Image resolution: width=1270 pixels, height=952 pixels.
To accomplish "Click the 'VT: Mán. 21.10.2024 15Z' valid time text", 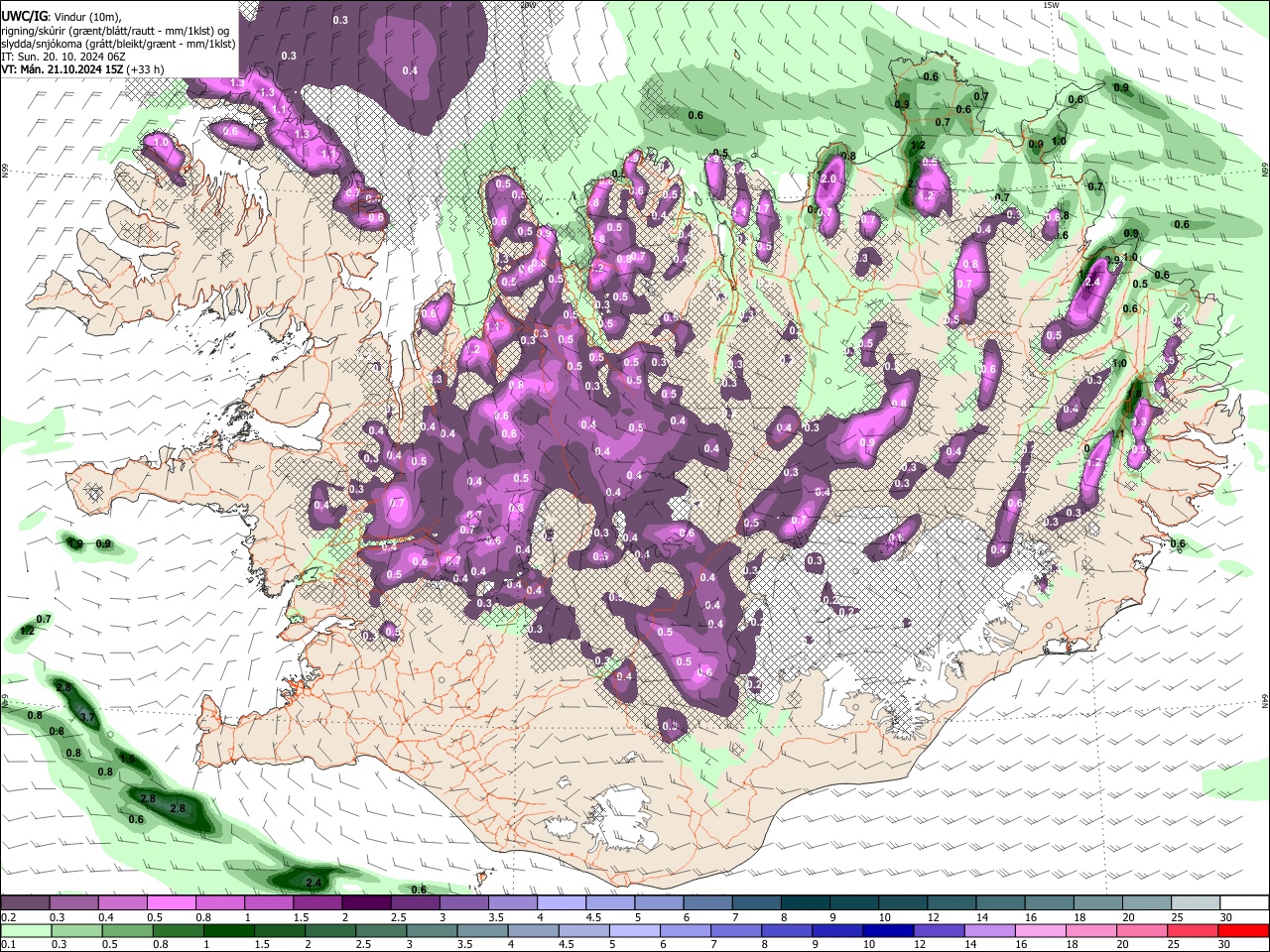I will (x=63, y=69).
